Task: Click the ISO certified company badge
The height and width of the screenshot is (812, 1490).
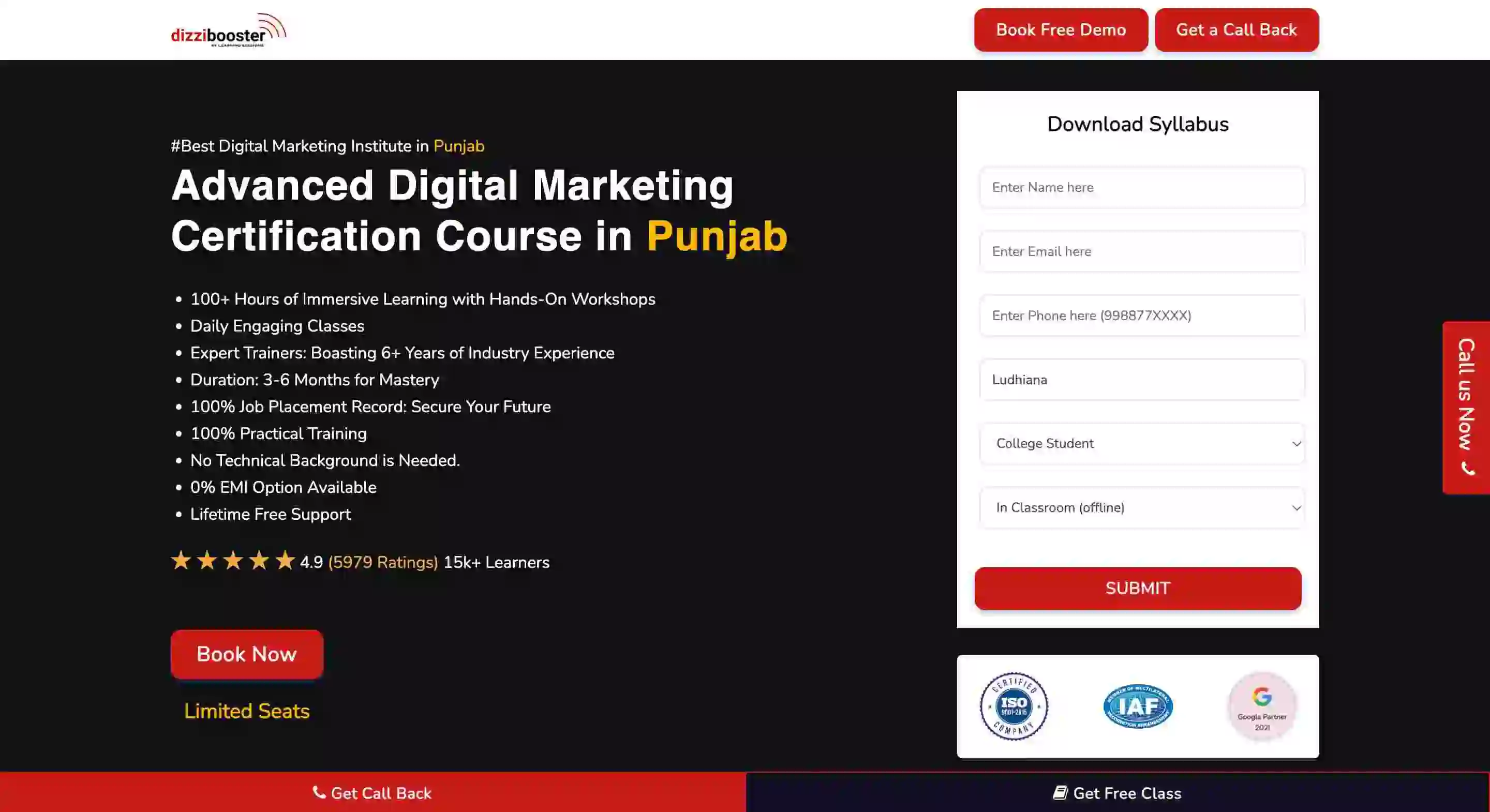Action: (x=1014, y=706)
